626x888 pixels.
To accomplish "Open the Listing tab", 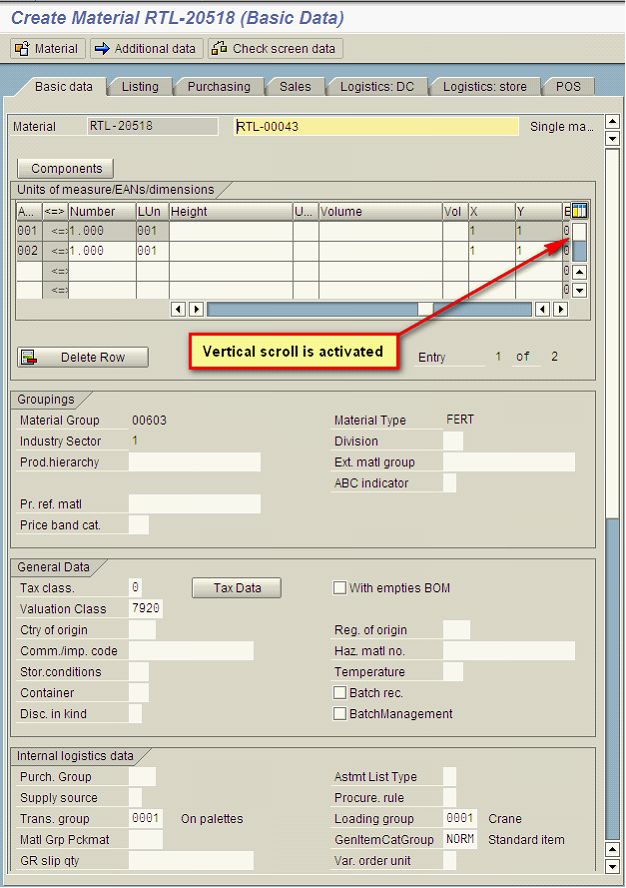I will click(140, 87).
